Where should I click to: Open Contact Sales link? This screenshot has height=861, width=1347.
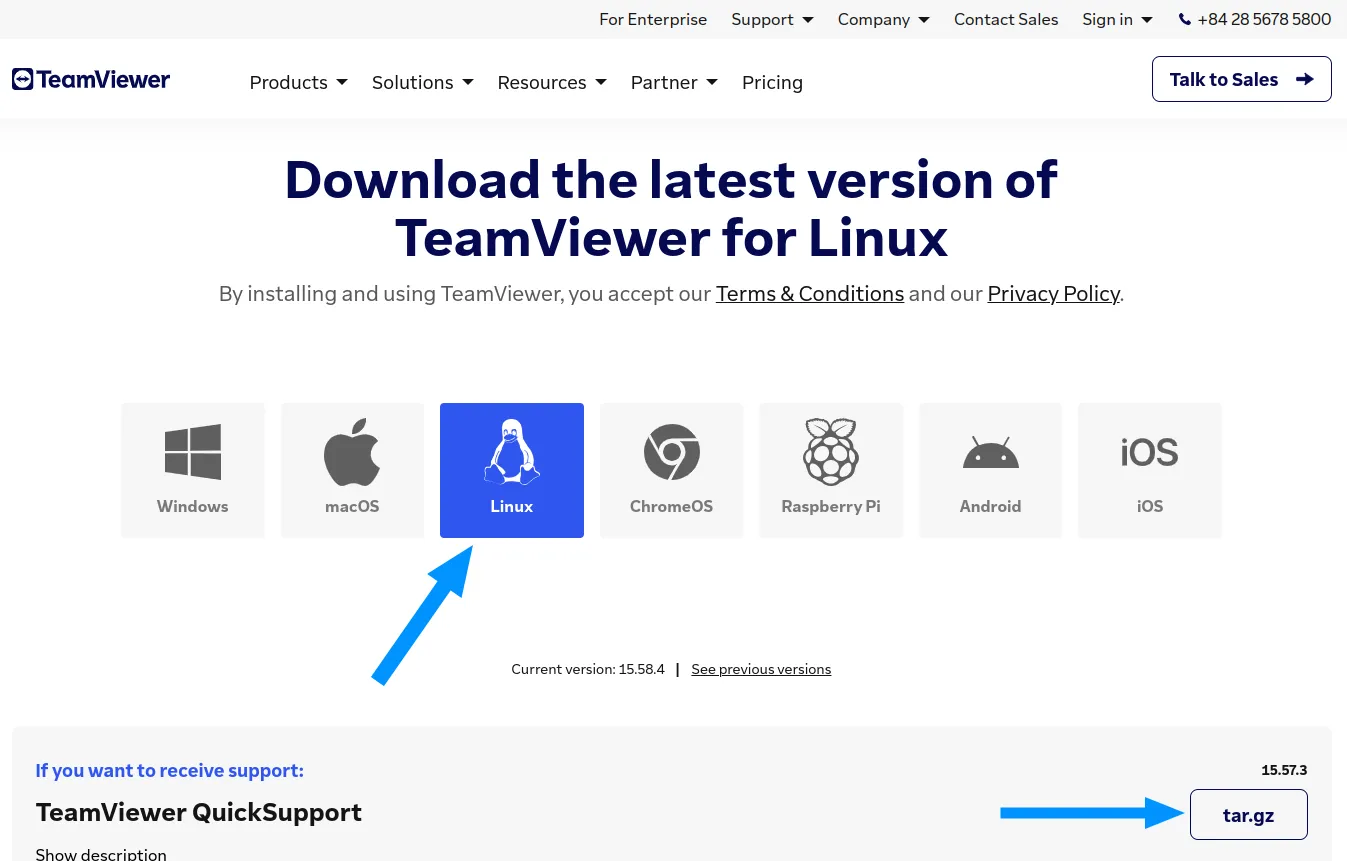(1006, 19)
